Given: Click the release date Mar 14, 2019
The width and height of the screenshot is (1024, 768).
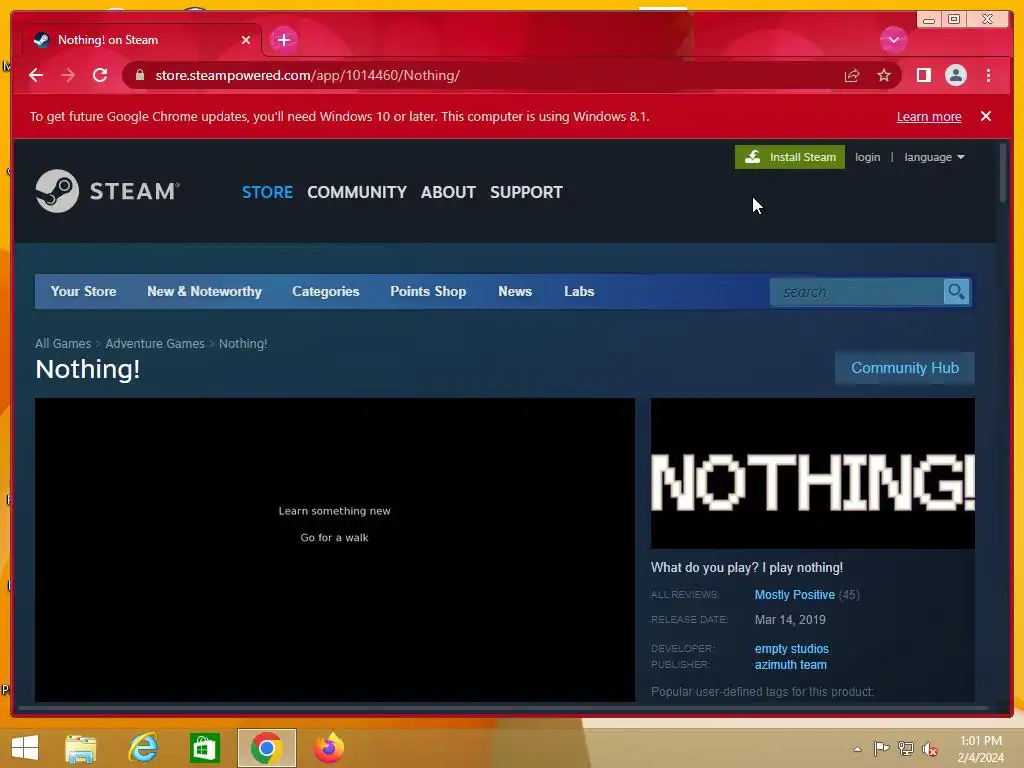Looking at the screenshot, I should 790,620.
